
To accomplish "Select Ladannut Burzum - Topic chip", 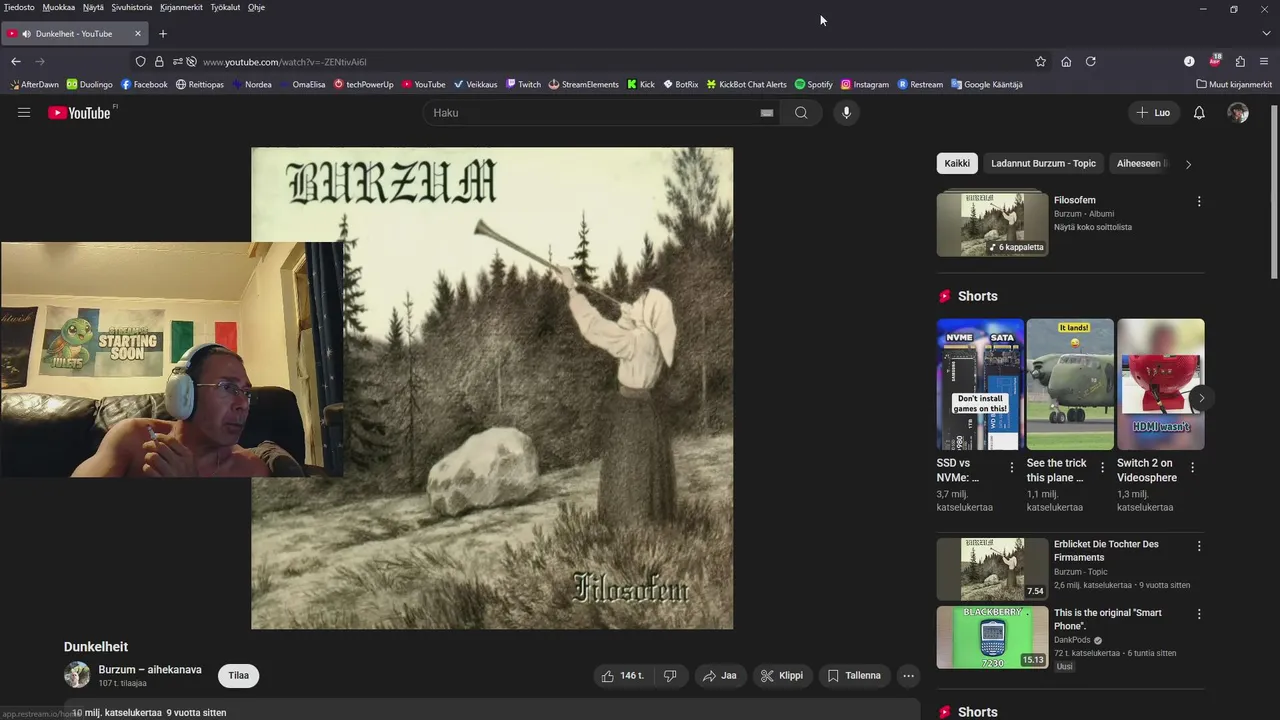I will pyautogui.click(x=1043, y=163).
